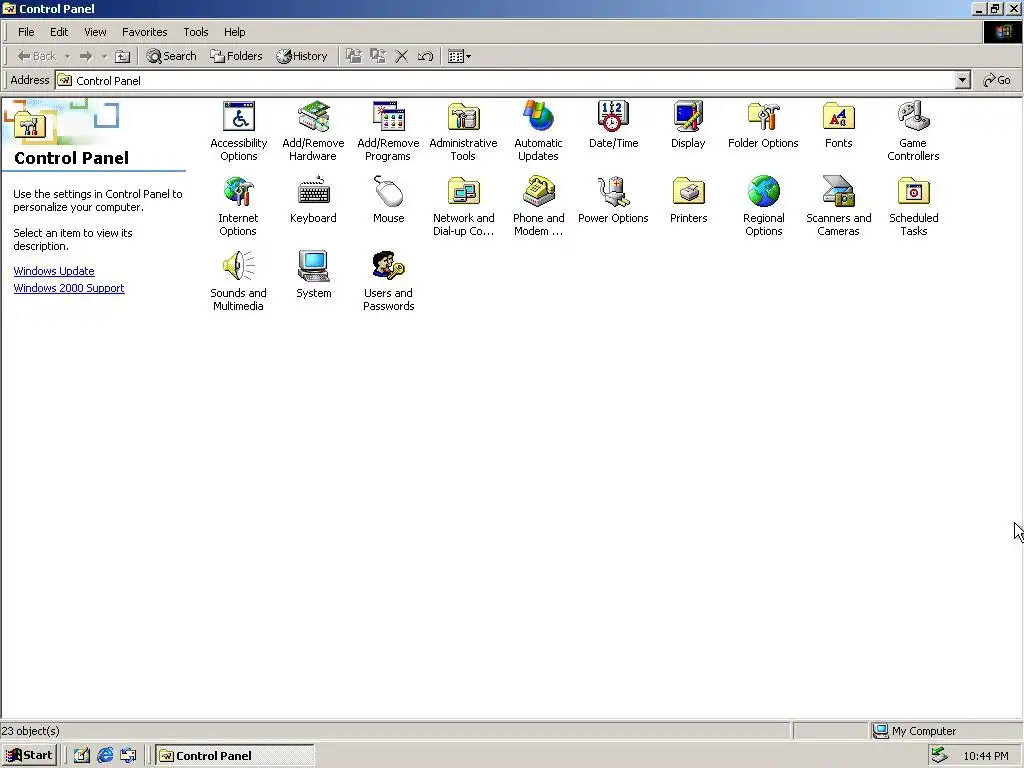The width and height of the screenshot is (1024, 768).
Task: Follow the Windows 2000 Support link
Action: click(x=69, y=288)
